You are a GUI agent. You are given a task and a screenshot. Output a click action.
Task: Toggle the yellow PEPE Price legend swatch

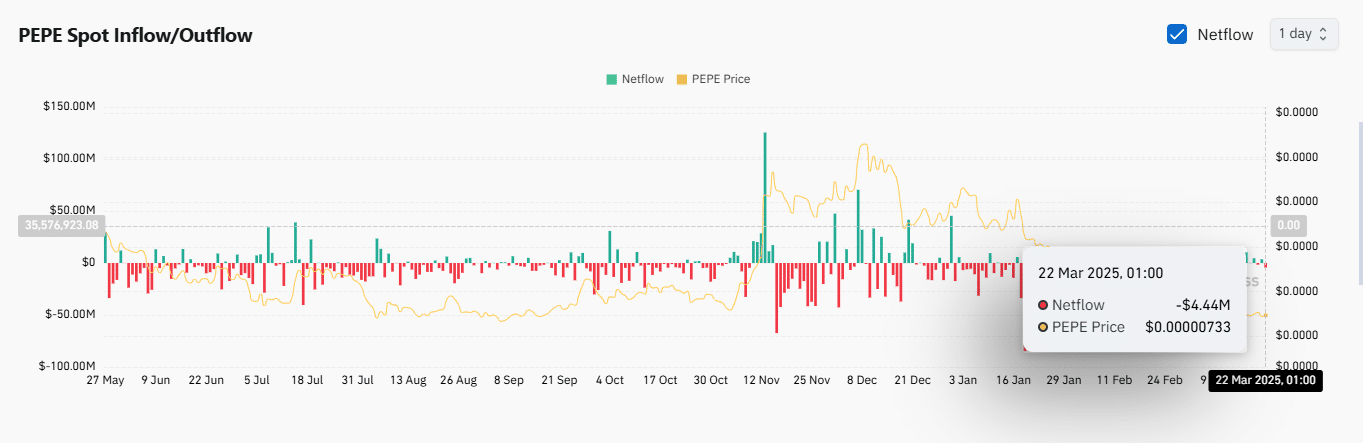click(682, 79)
